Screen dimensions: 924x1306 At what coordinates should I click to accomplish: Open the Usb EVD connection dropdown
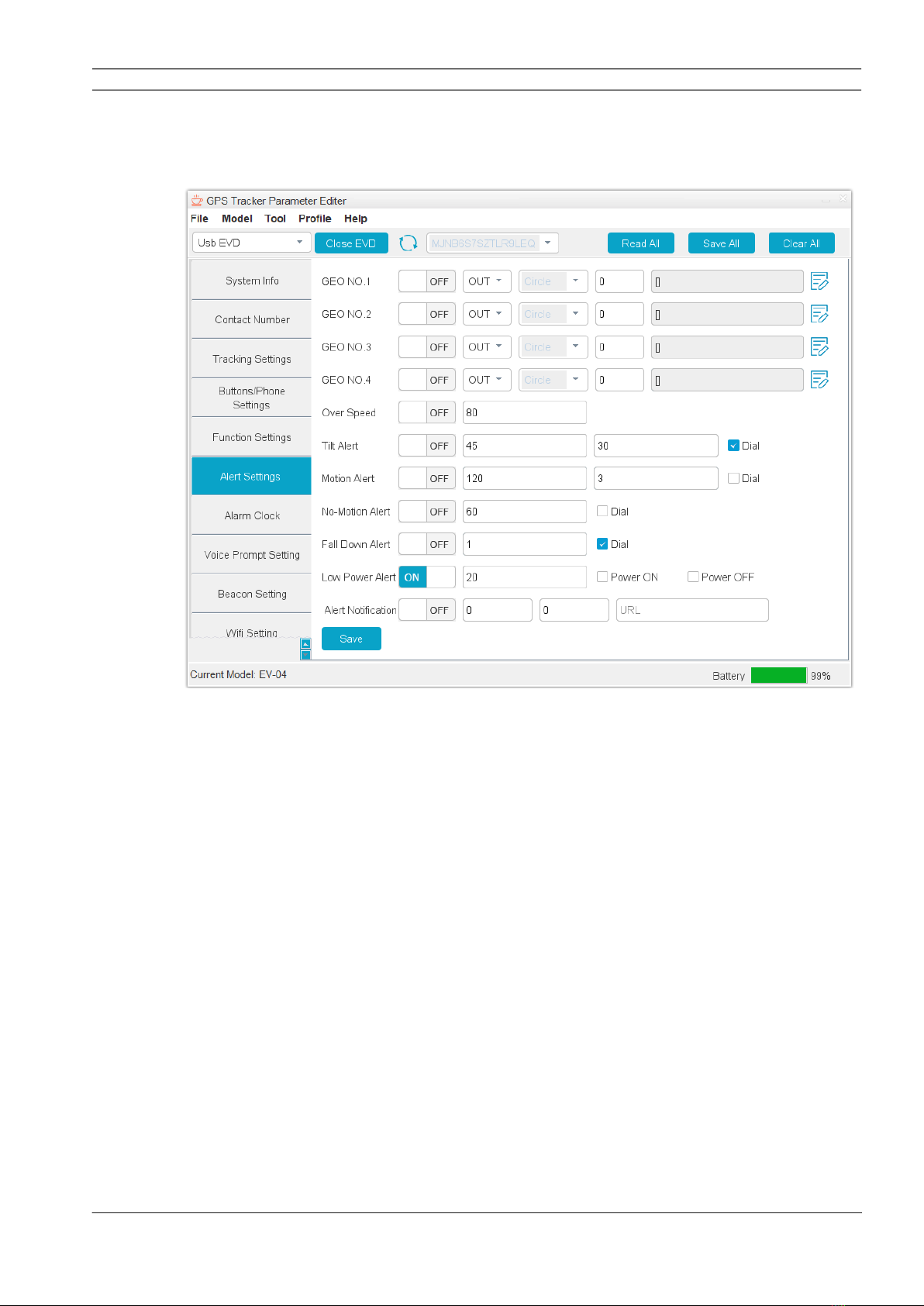click(251, 243)
